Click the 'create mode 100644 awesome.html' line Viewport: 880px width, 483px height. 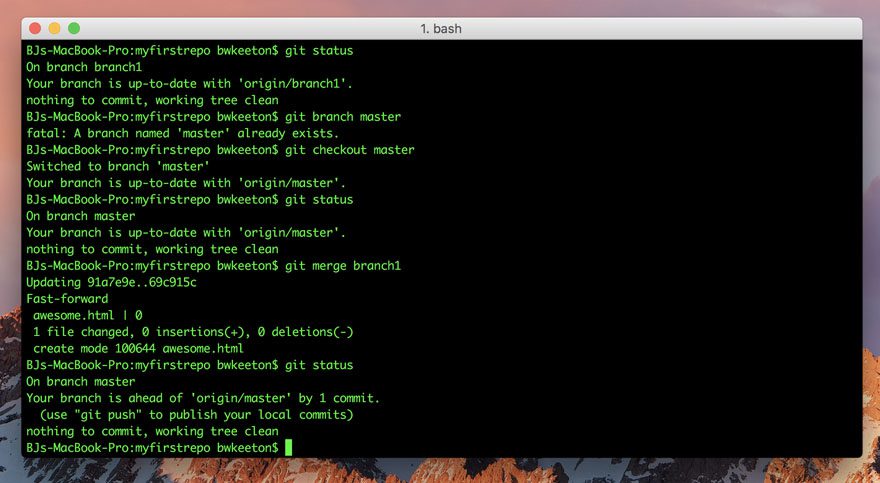coord(138,348)
